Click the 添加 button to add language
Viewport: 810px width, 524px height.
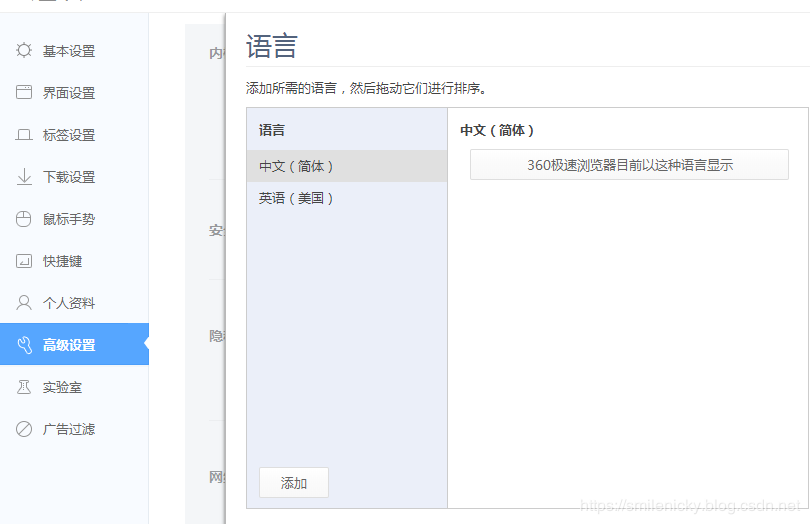point(293,483)
